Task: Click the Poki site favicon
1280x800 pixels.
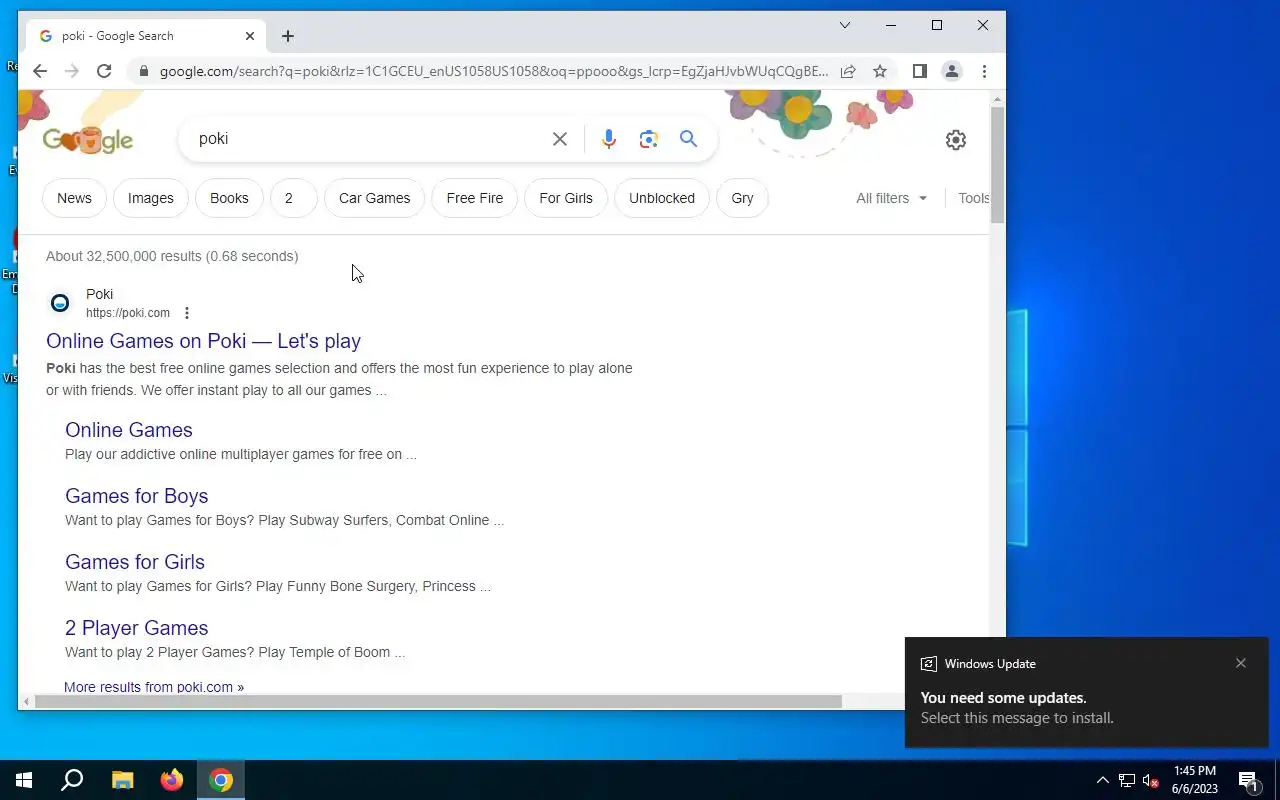Action: (60, 303)
